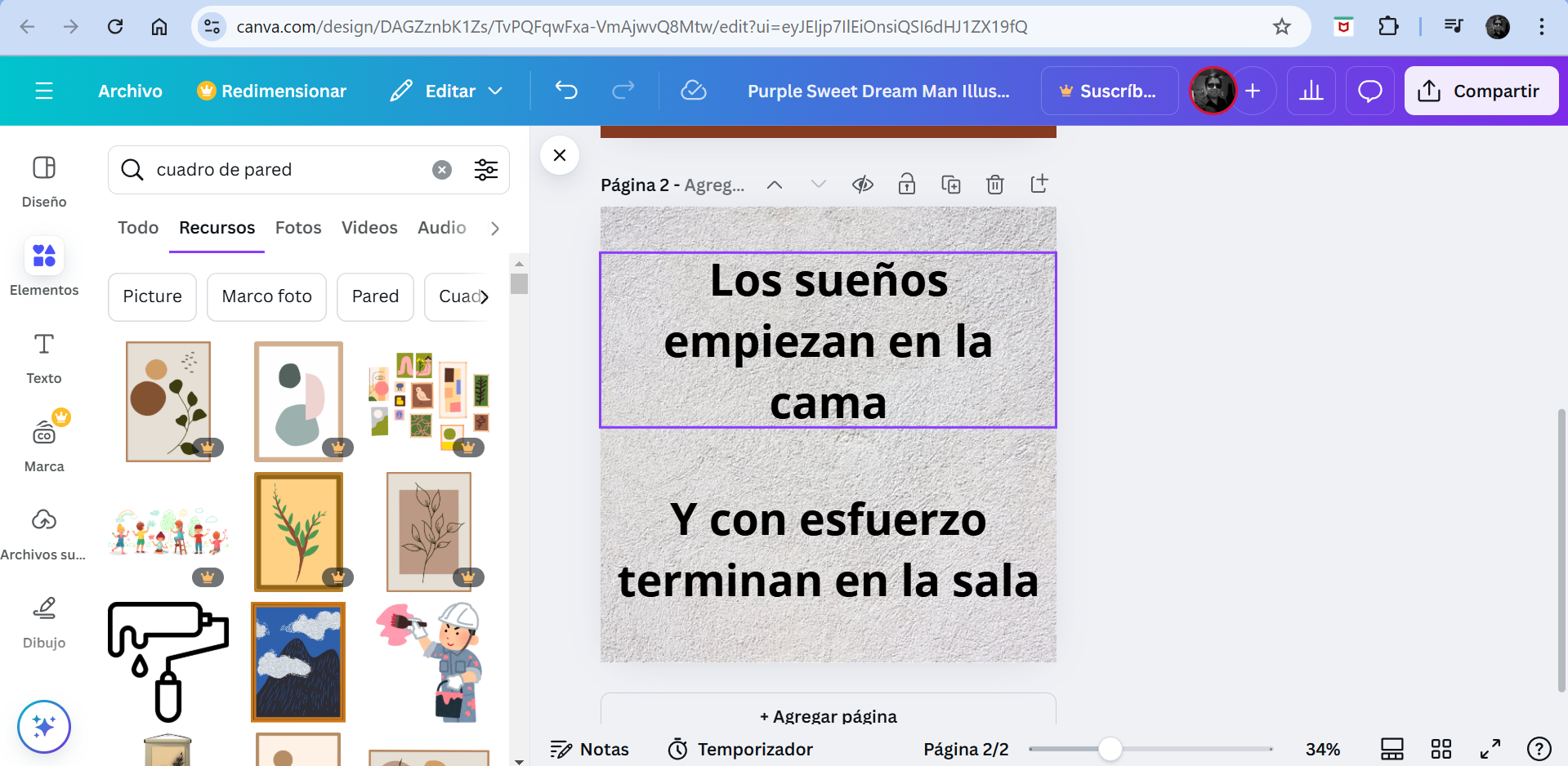Screen dimensions: 1568x766
Task: Expand more search tabs arrow
Action: click(494, 229)
